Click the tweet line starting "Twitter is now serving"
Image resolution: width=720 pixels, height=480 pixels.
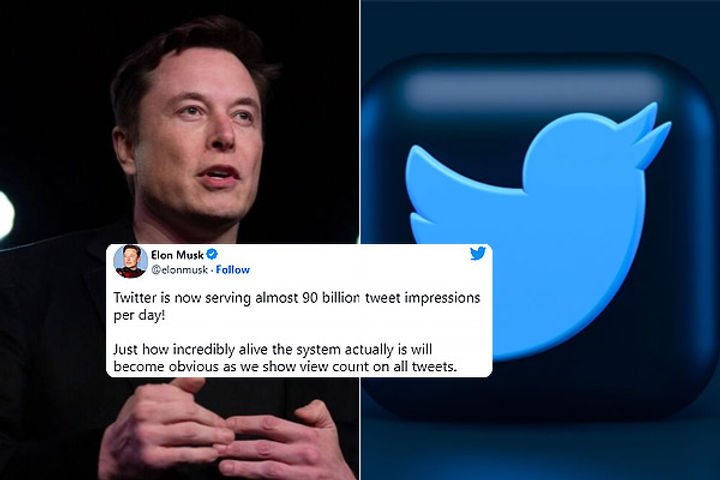[297, 298]
